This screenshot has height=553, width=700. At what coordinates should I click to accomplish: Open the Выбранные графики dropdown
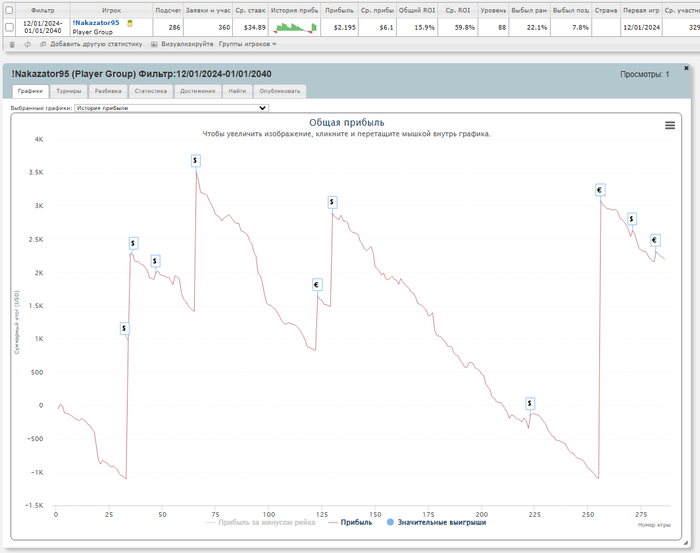[x=171, y=108]
